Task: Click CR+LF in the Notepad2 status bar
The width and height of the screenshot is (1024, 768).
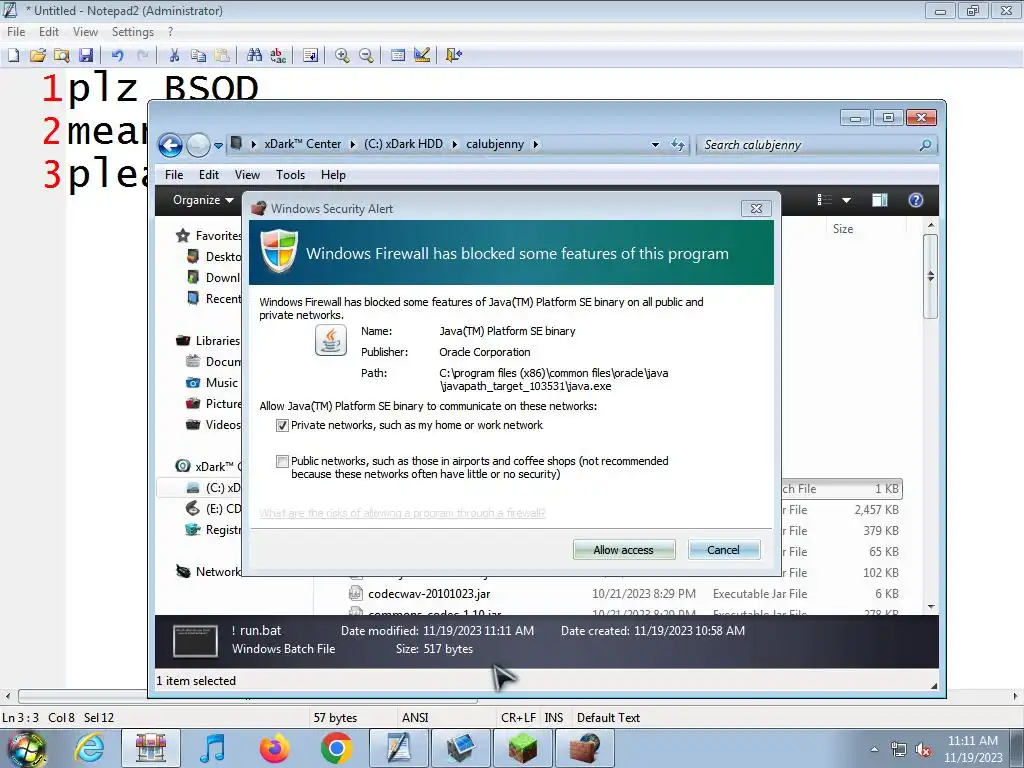Action: (x=518, y=718)
